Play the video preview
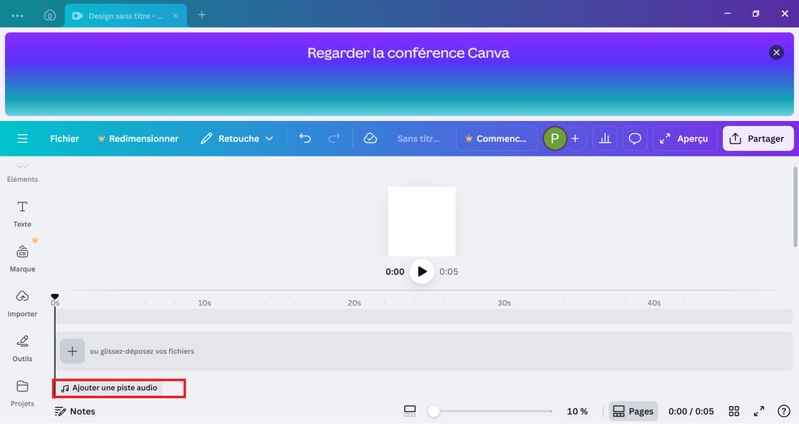This screenshot has height=424, width=799. 422,272
